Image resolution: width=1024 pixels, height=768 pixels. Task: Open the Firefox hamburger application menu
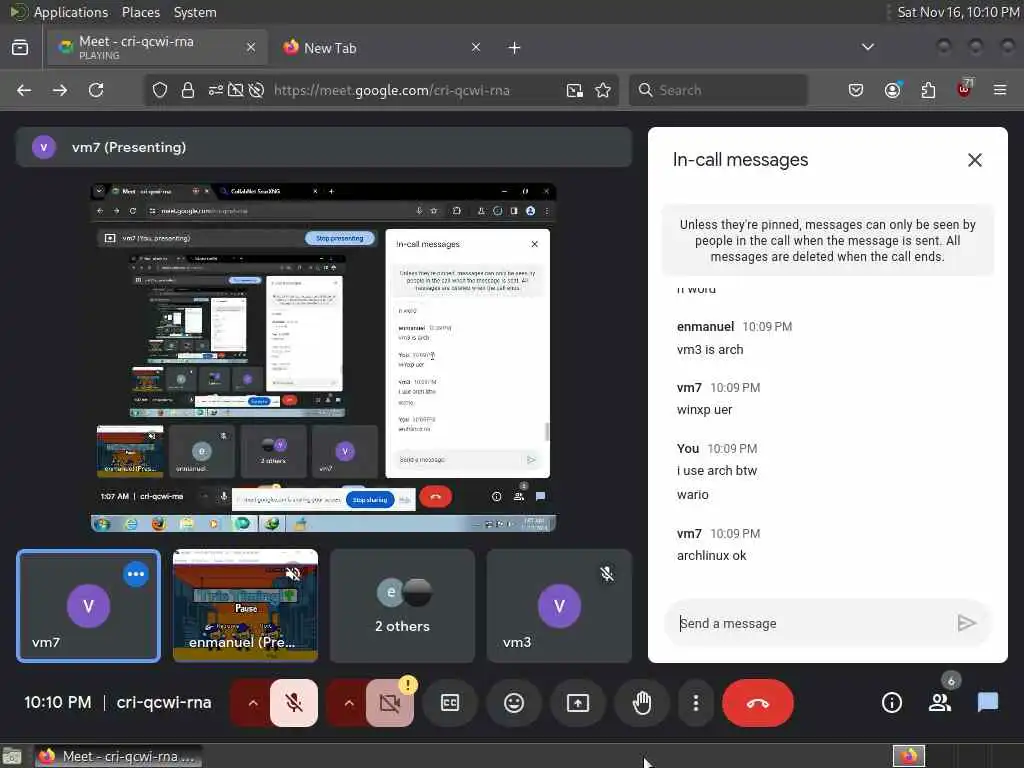click(x=1000, y=90)
